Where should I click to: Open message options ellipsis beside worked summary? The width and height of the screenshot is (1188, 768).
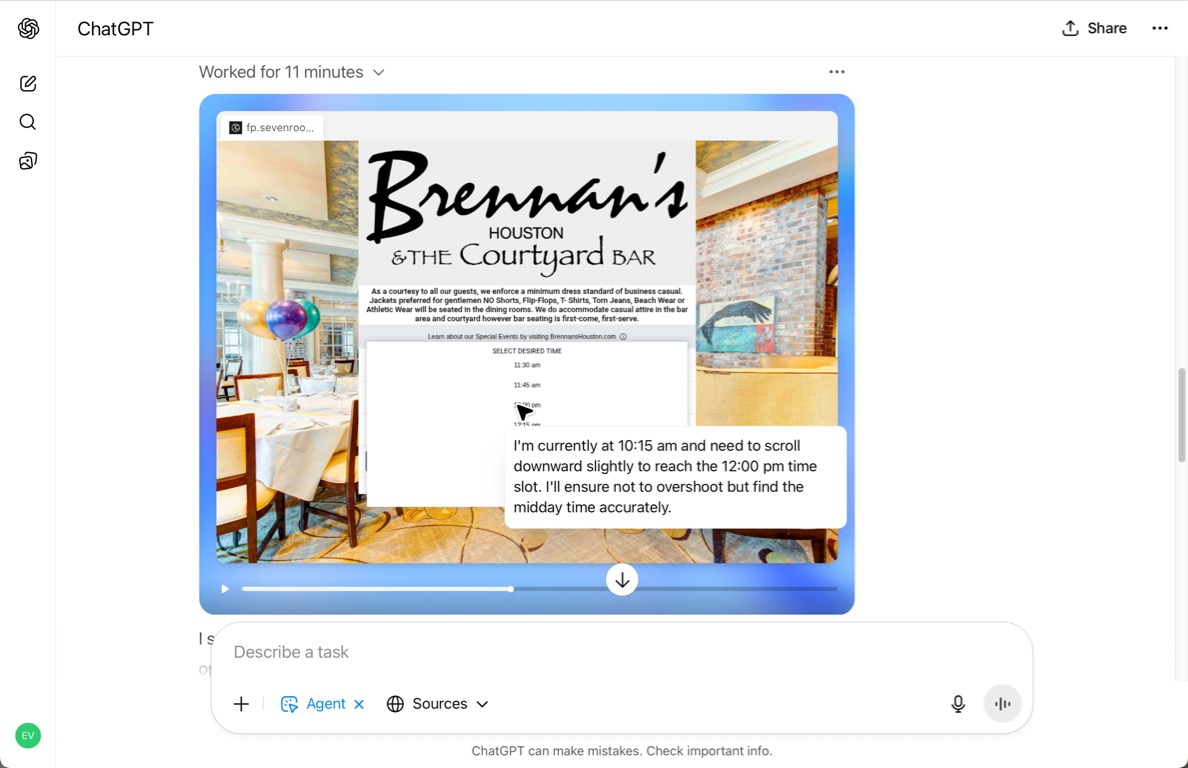click(x=837, y=72)
